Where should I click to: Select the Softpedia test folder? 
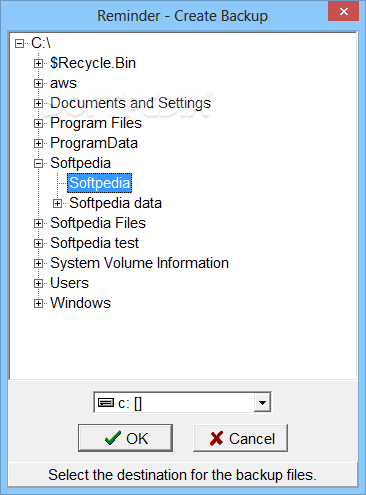pyautogui.click(x=94, y=243)
